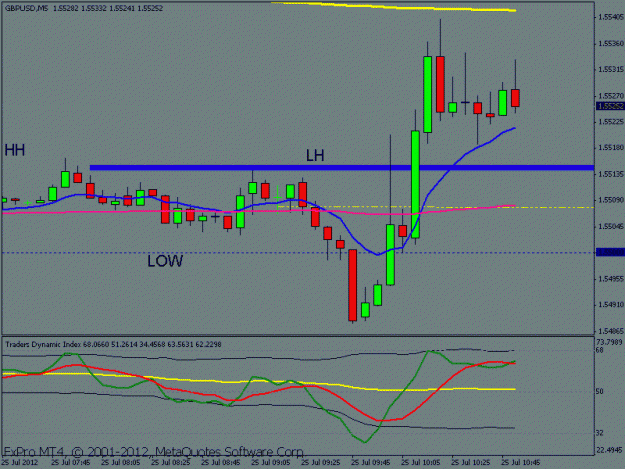Viewport: 625px width, 469px height.
Task: Click price scale value 1.55090
Action: point(610,200)
